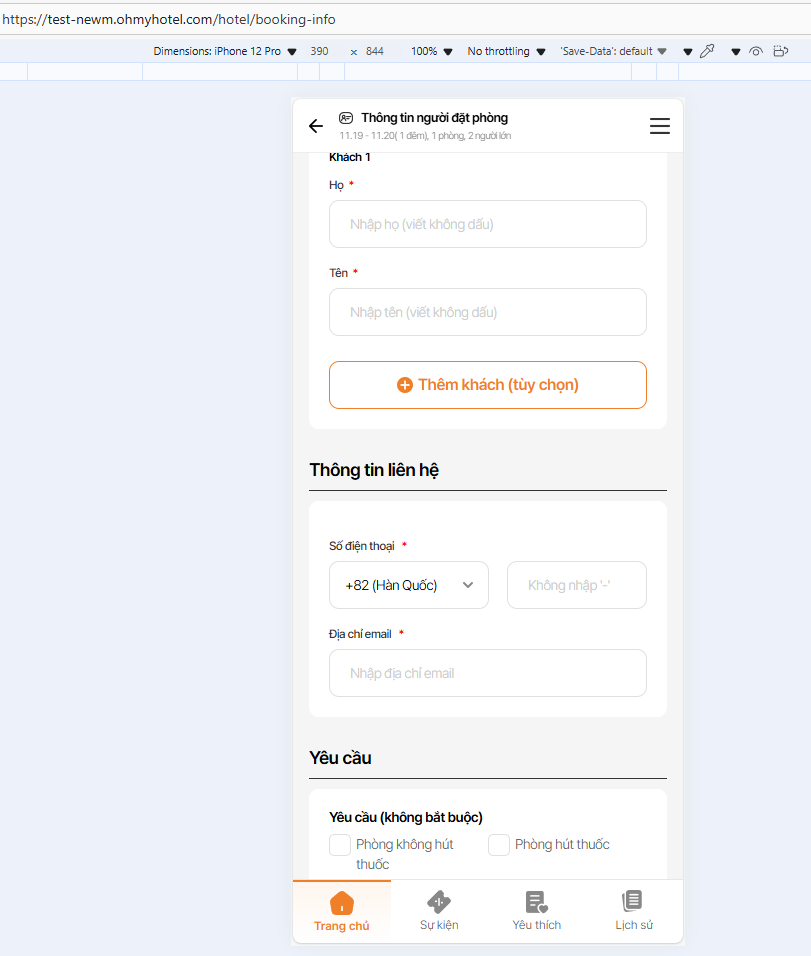Expand the +82 (Hàn Quốc) country code dropdown
811x956 pixels.
[x=409, y=585]
